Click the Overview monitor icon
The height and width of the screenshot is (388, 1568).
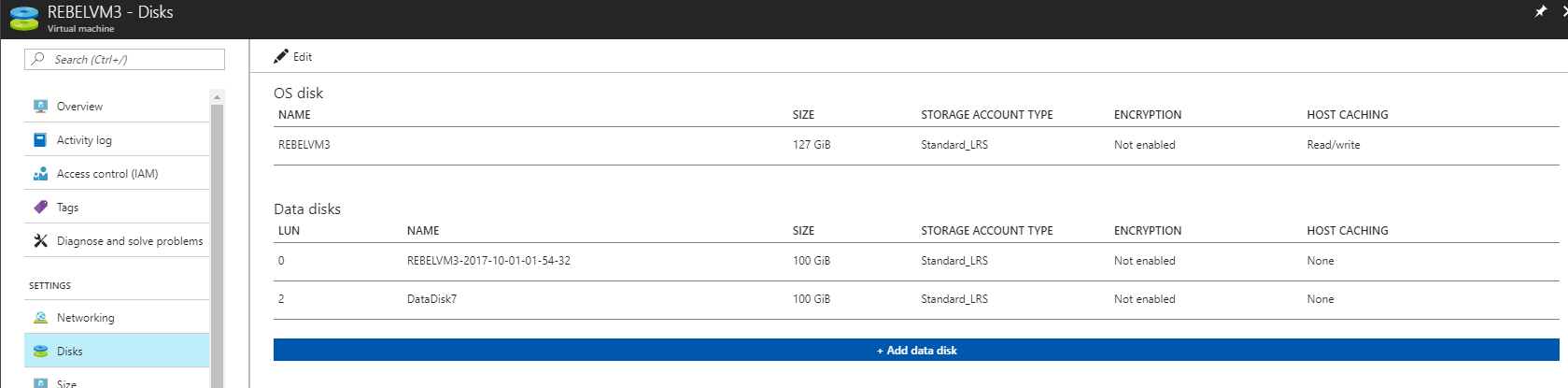[40, 106]
